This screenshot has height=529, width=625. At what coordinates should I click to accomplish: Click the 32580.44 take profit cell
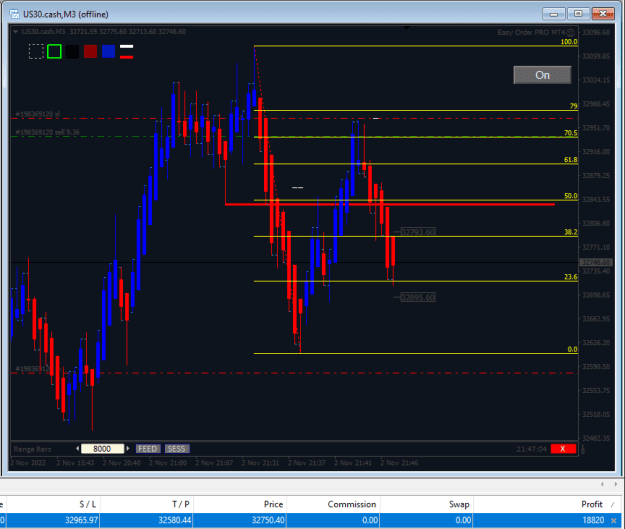[x=146, y=520]
